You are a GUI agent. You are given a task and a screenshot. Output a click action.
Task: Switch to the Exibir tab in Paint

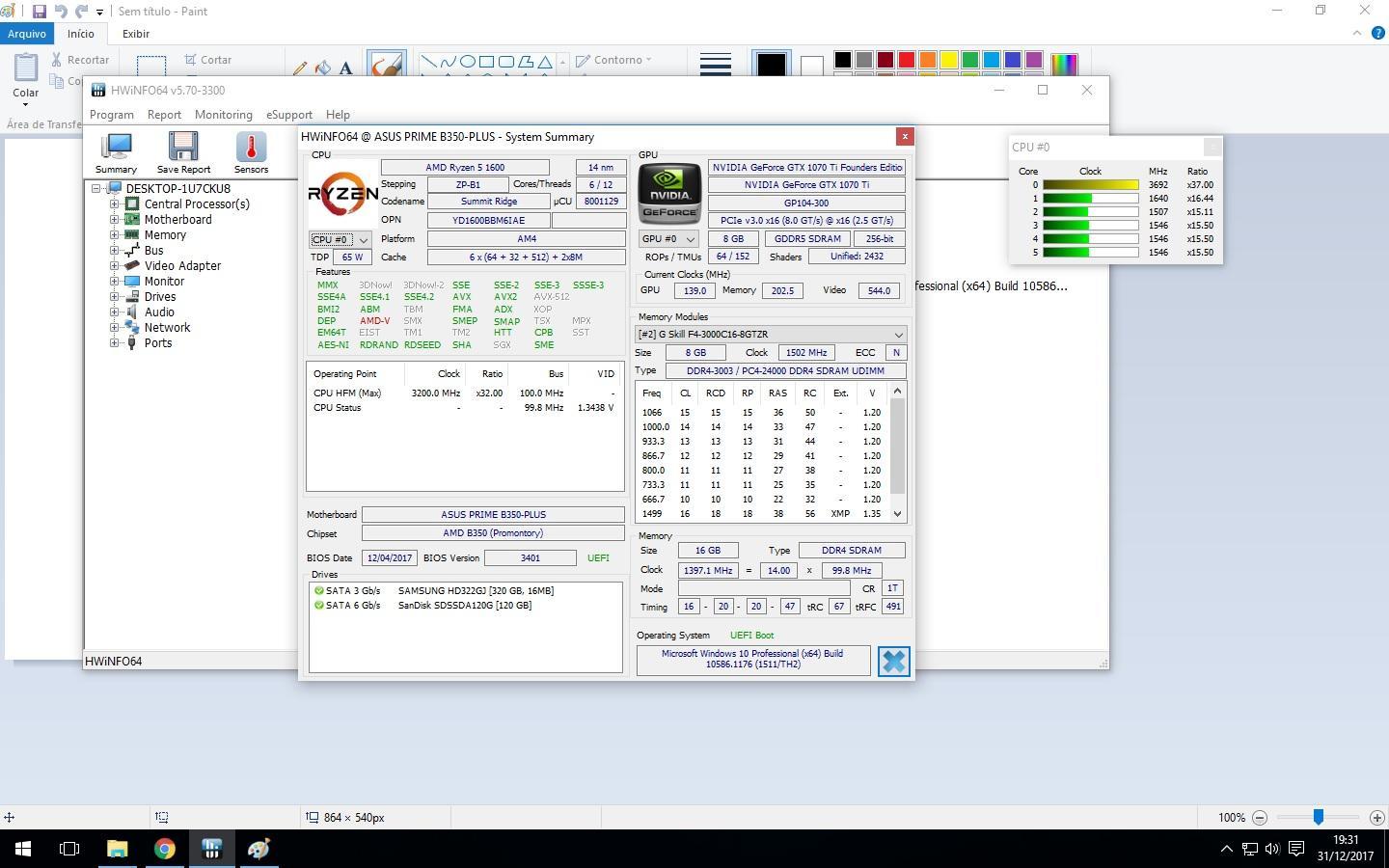(x=135, y=33)
